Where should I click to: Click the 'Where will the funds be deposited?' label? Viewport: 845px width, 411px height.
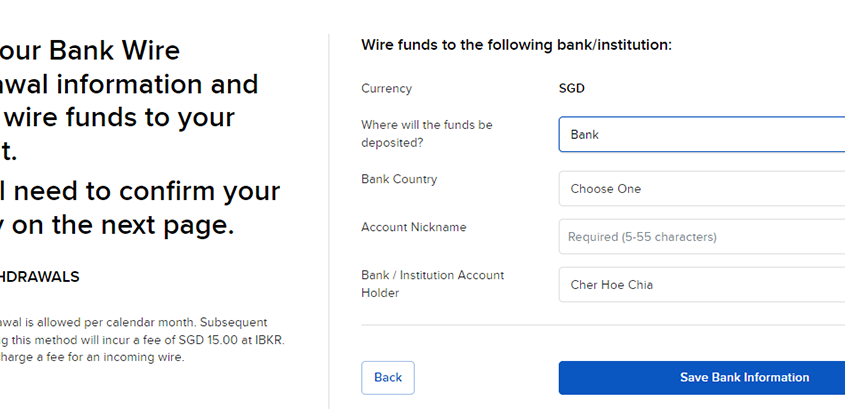427,133
